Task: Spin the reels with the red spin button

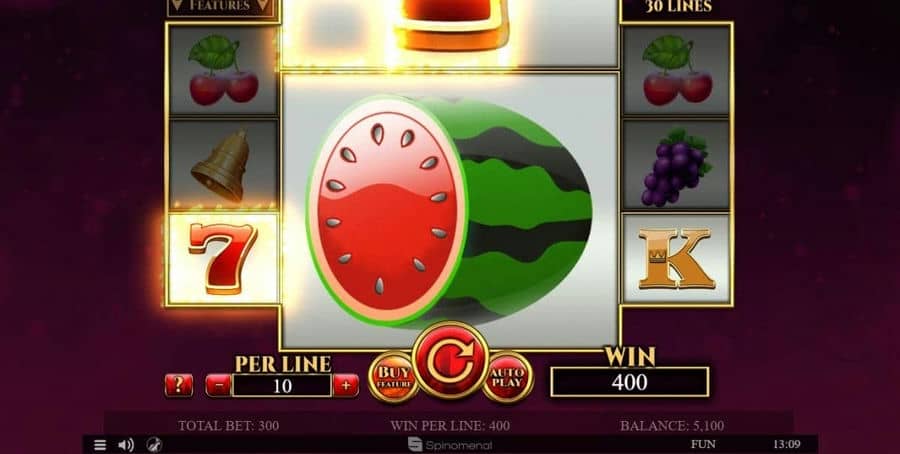Action: pyautogui.click(x=451, y=360)
